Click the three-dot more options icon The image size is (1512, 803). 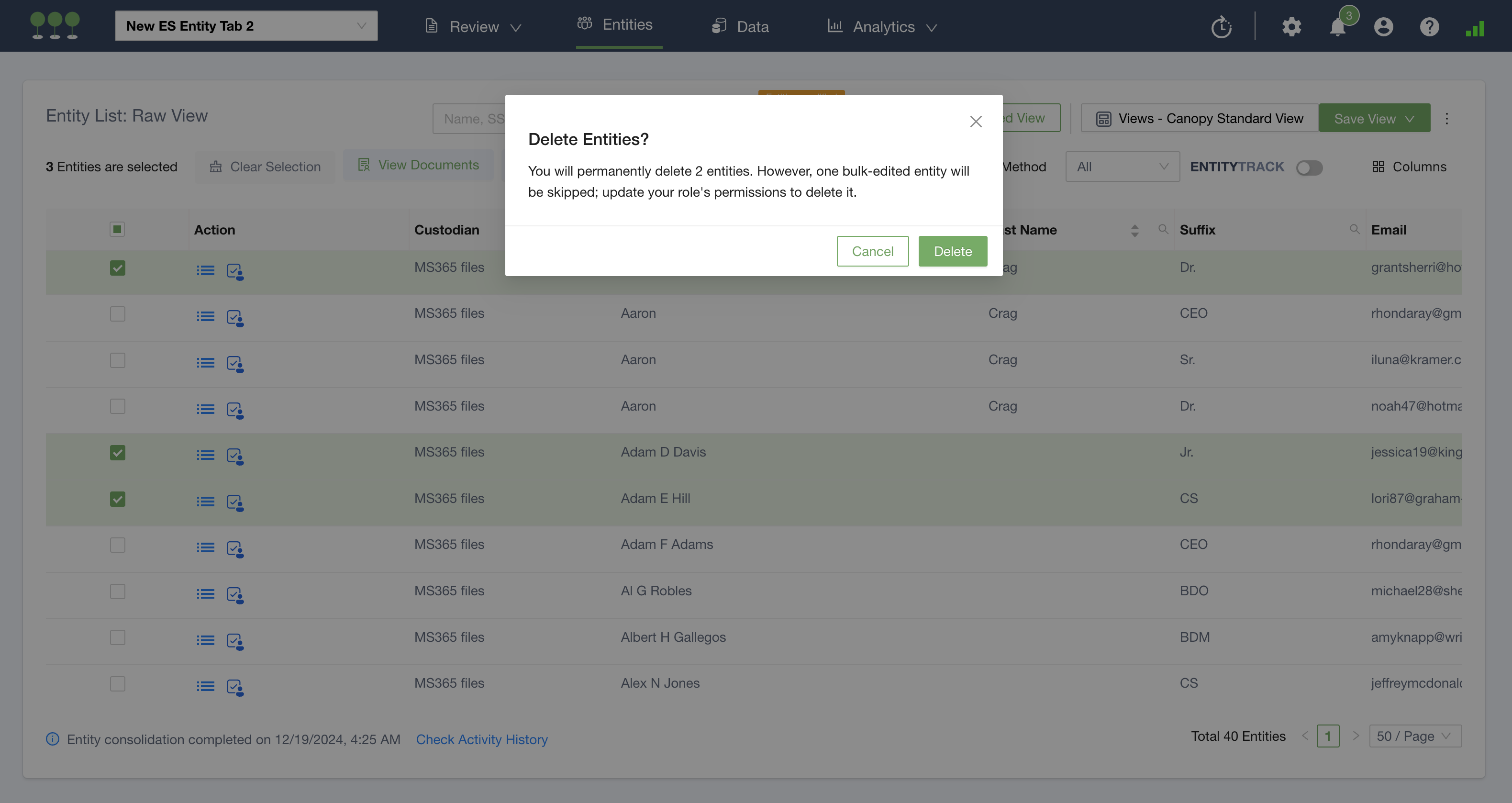[x=1446, y=119]
